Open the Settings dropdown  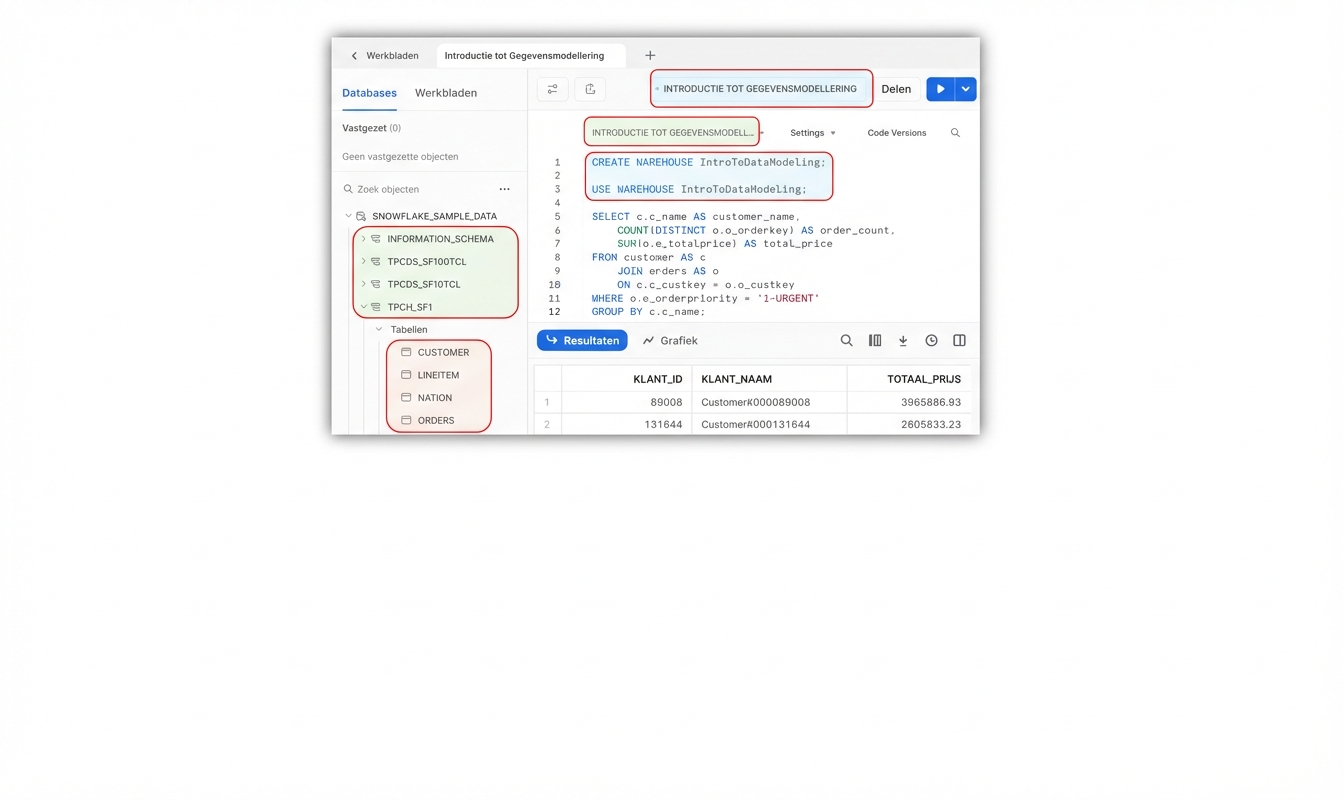pyautogui.click(x=812, y=133)
